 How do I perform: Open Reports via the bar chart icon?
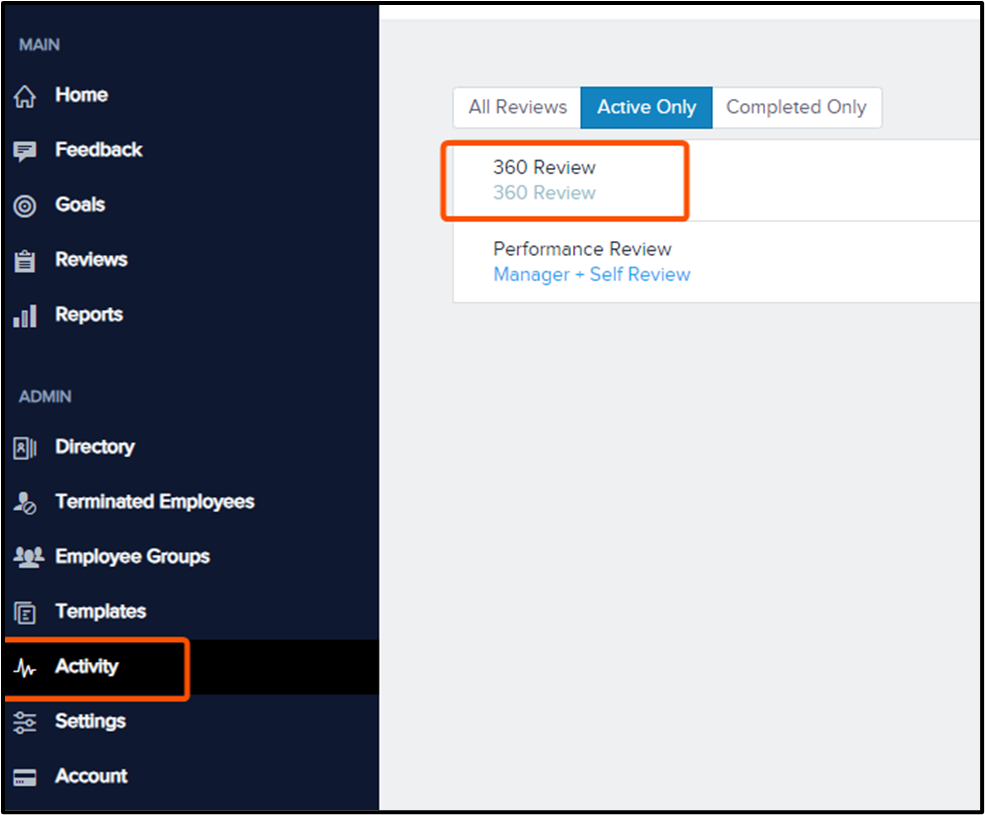(x=25, y=314)
